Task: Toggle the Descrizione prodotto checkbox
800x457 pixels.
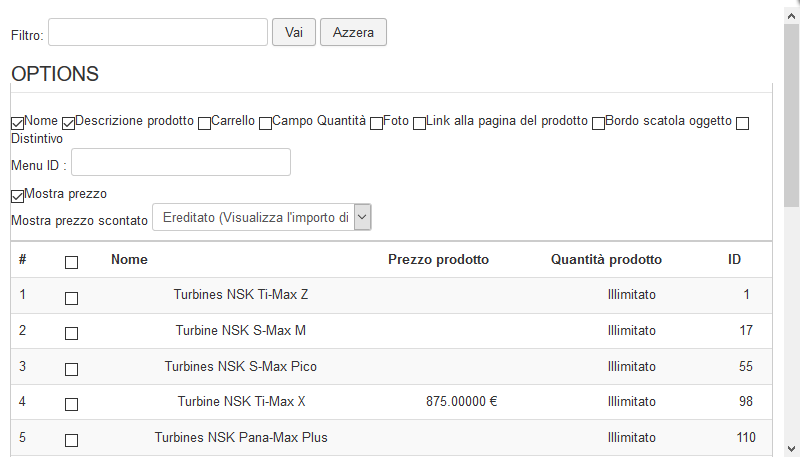Action: [x=69, y=123]
